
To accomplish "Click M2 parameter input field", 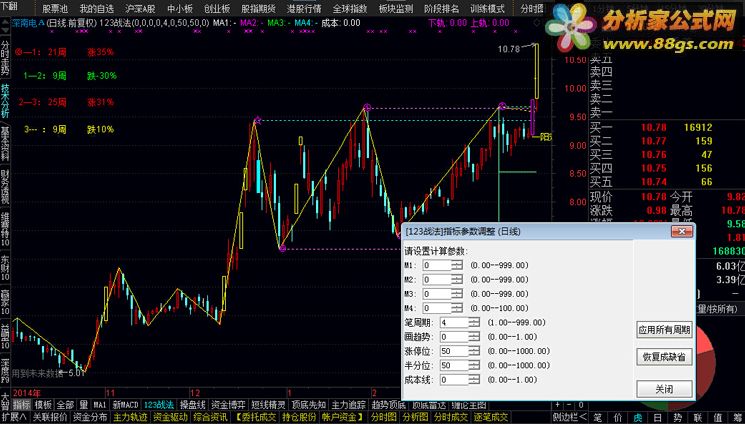I will [x=437, y=280].
